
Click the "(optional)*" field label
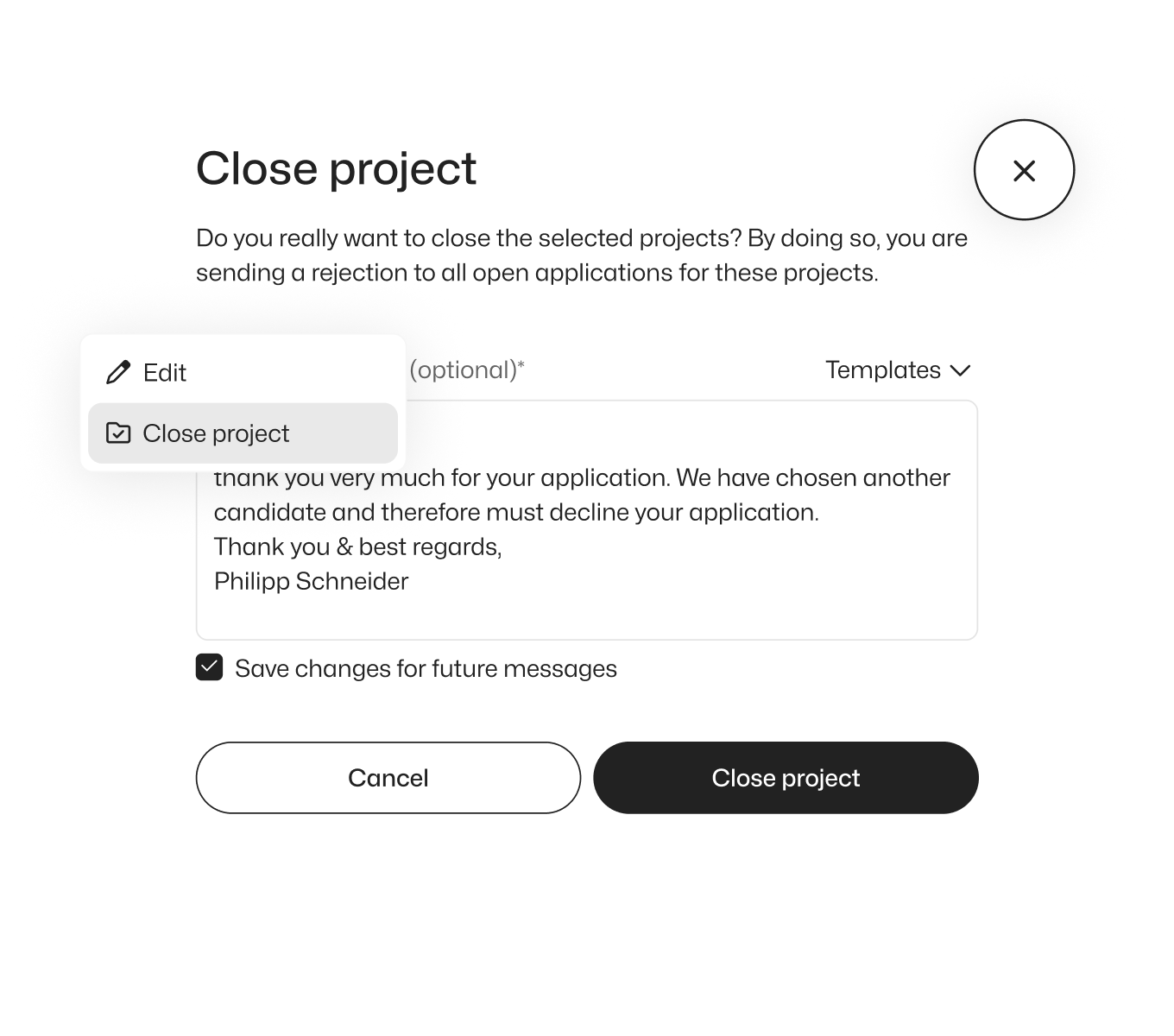467,370
